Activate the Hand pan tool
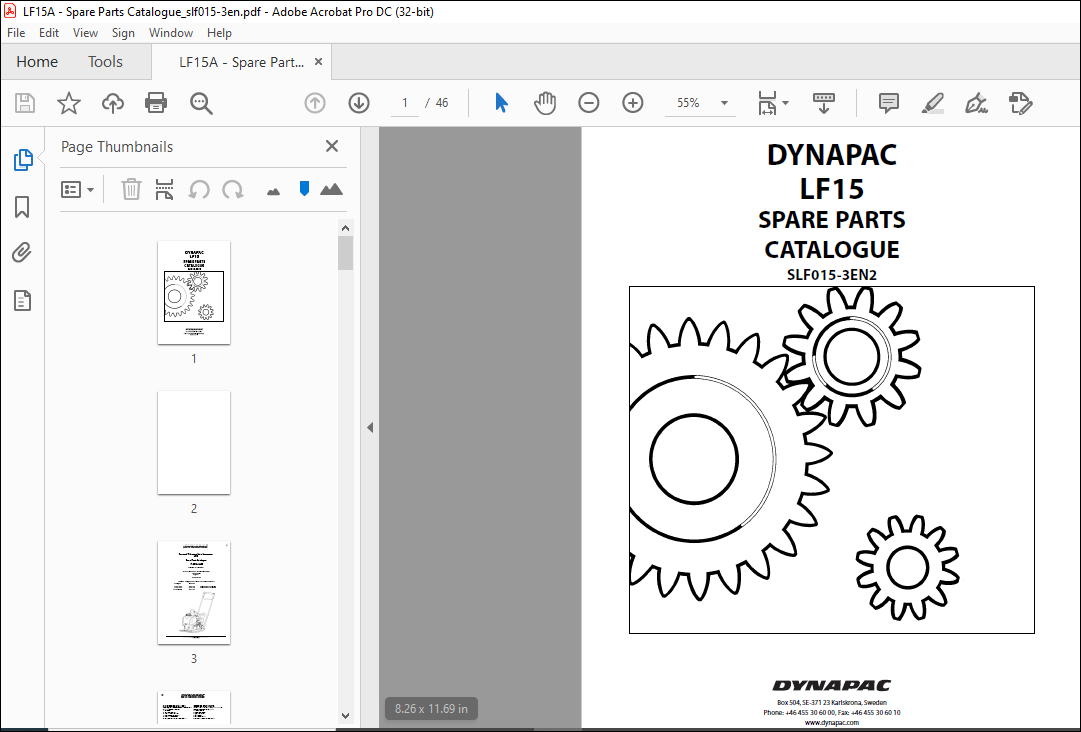The image size is (1081, 732). click(x=545, y=103)
